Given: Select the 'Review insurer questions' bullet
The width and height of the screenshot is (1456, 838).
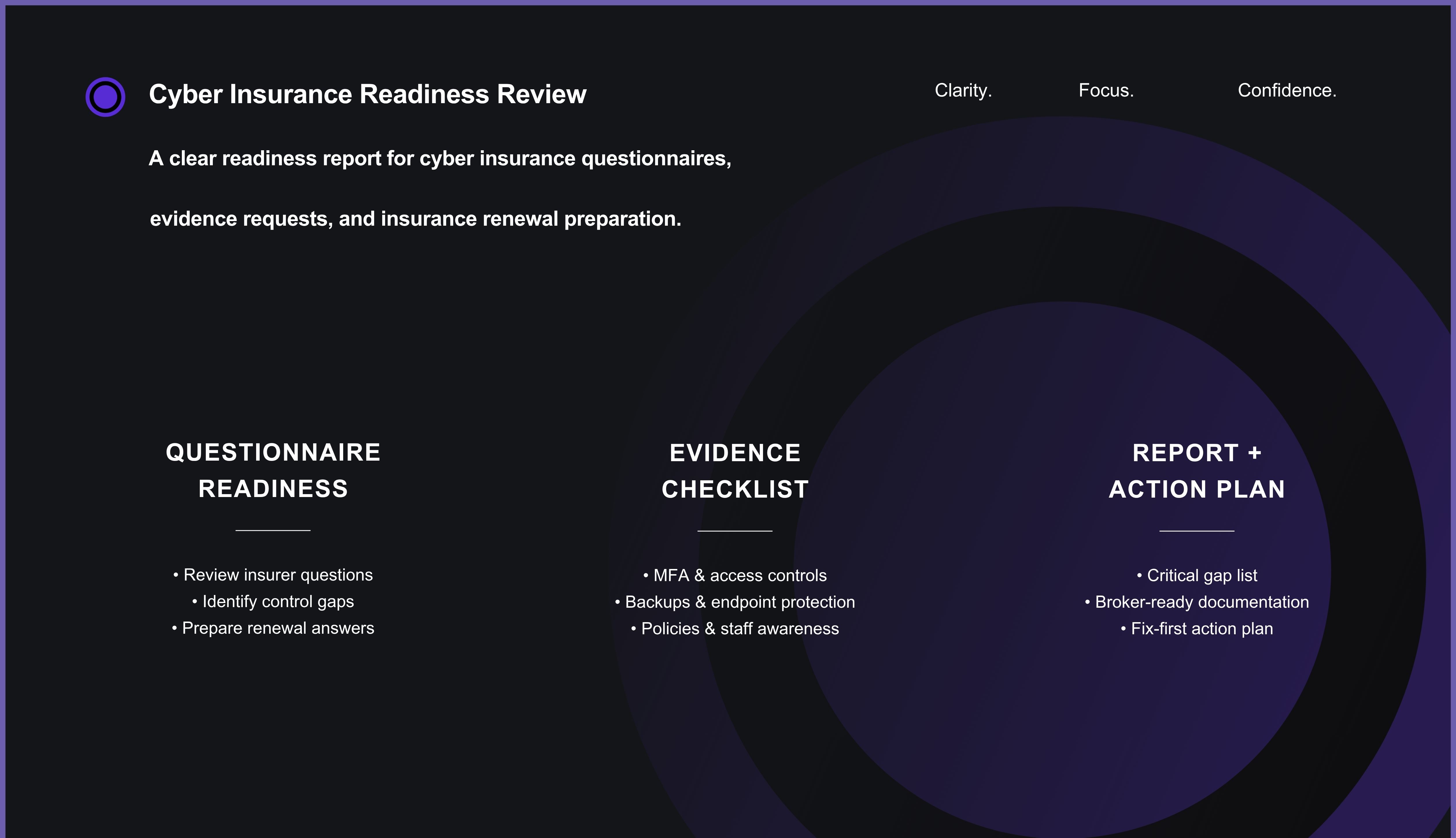Looking at the screenshot, I should point(273,575).
